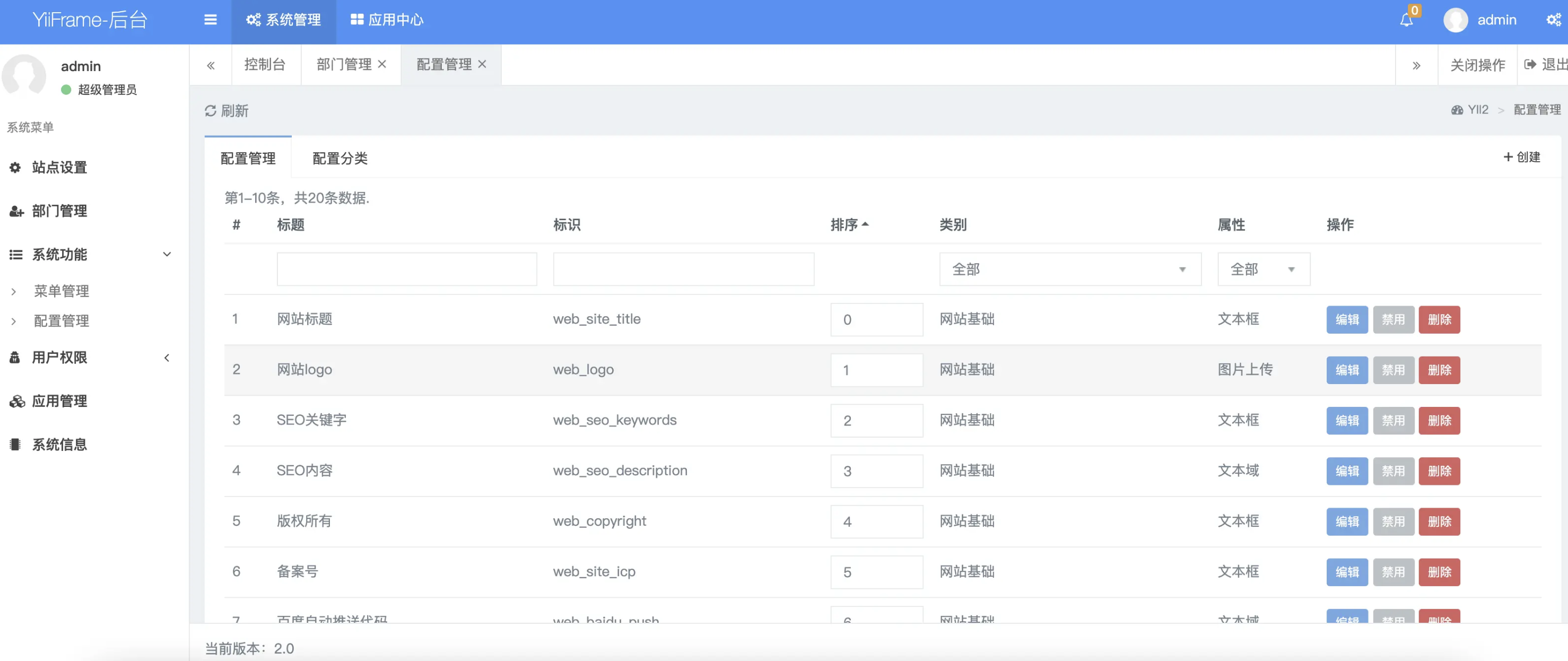This screenshot has width=1568, height=661.
Task: Click plus icon of 创建
Action: [x=1509, y=157]
